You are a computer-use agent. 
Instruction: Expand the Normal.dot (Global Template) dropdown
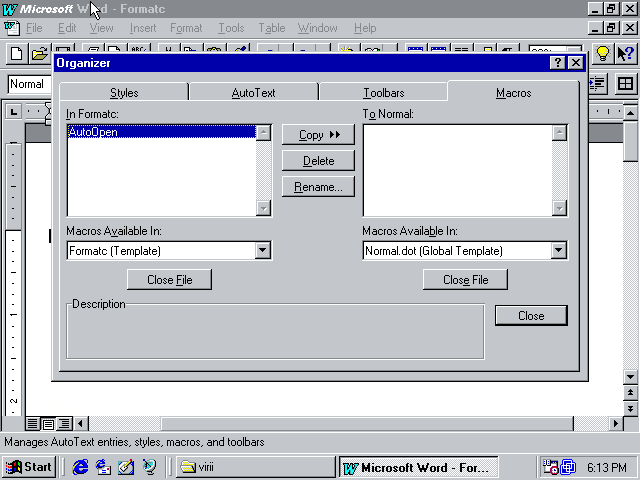[559, 251]
